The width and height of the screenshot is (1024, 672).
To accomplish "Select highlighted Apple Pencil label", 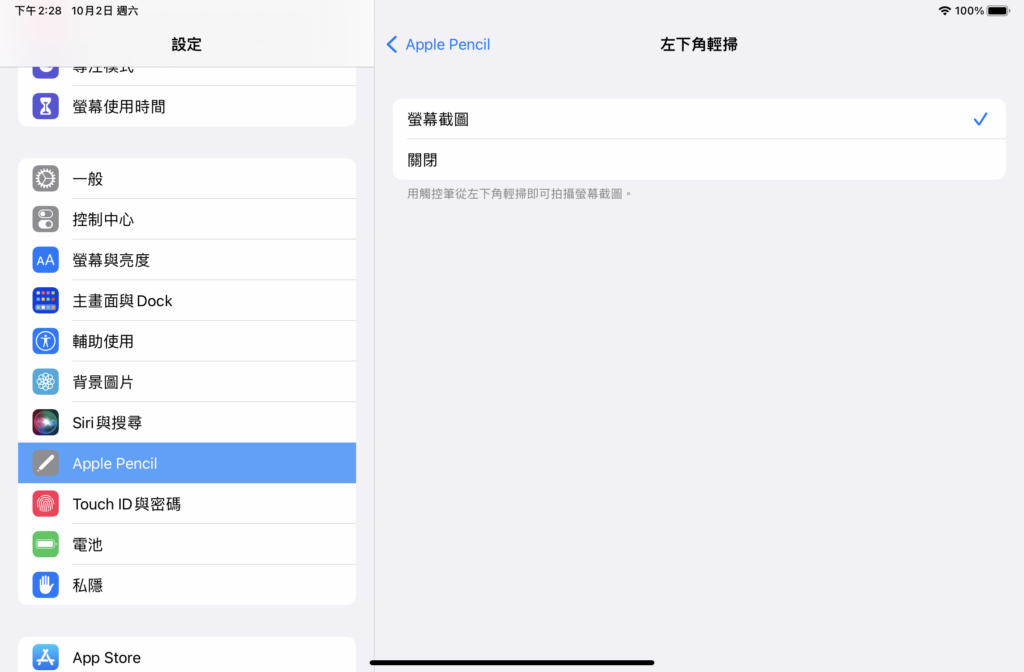I will tap(115, 463).
